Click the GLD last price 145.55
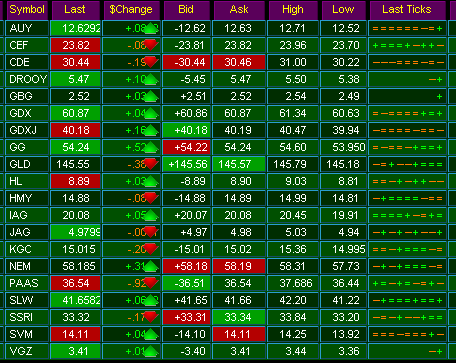 click(75, 164)
